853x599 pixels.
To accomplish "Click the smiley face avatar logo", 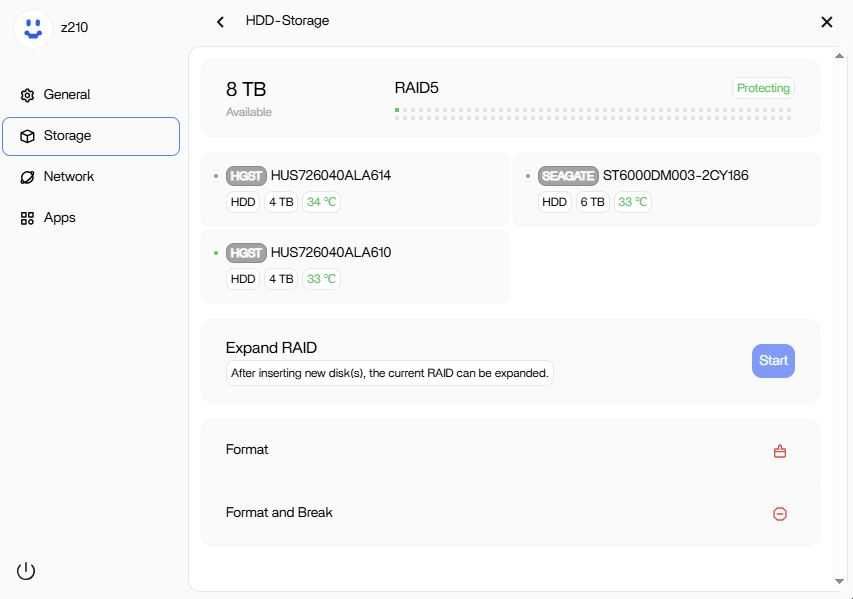I will [x=33, y=28].
